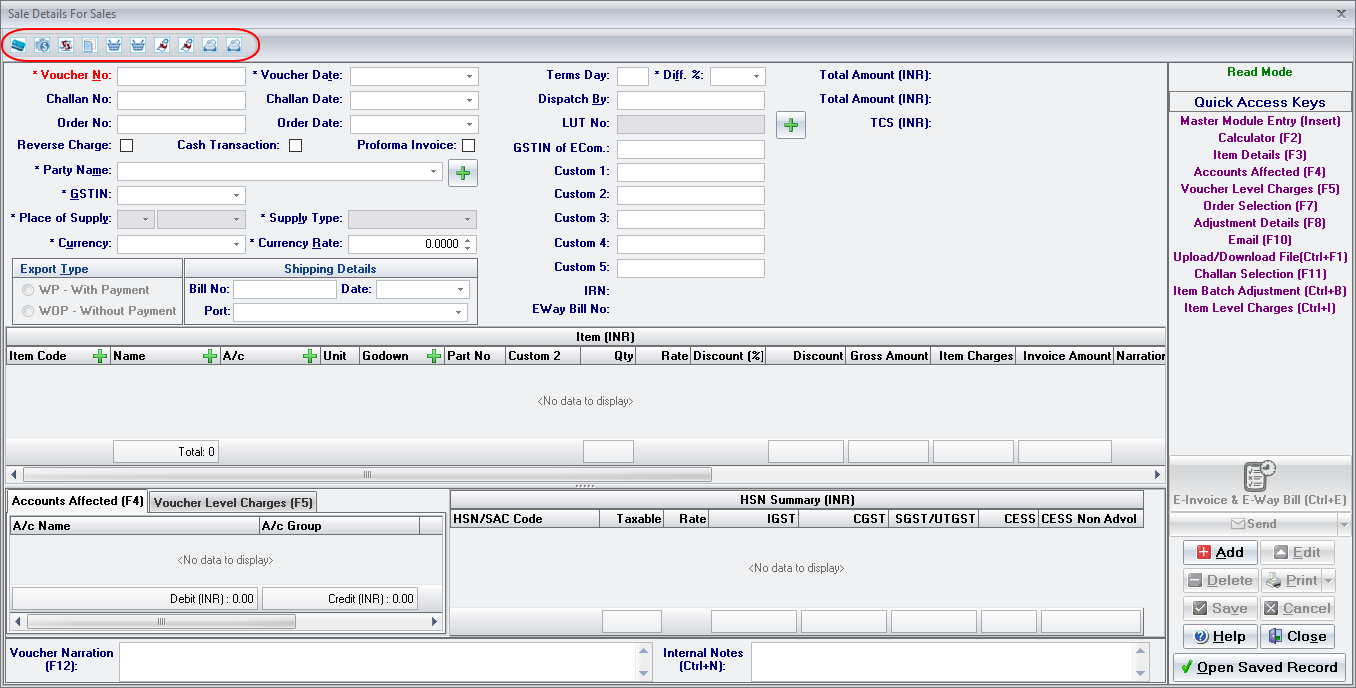Expand the GSTIN dropdown
Viewport: 1356px width, 688px height.
(236, 195)
